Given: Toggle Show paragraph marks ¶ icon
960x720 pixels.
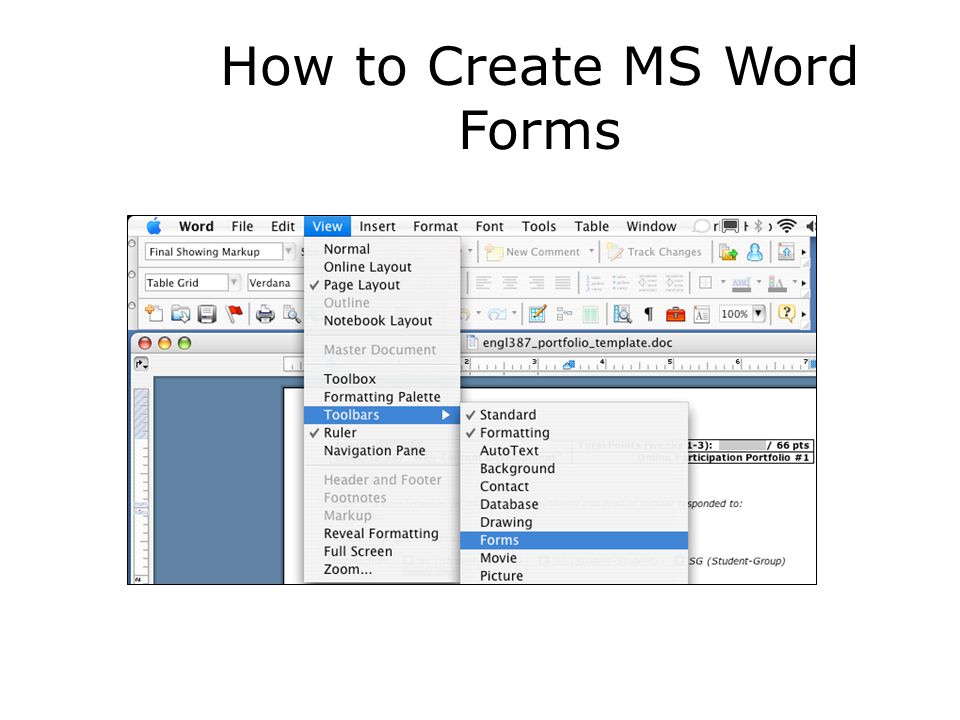Looking at the screenshot, I should point(648,314).
